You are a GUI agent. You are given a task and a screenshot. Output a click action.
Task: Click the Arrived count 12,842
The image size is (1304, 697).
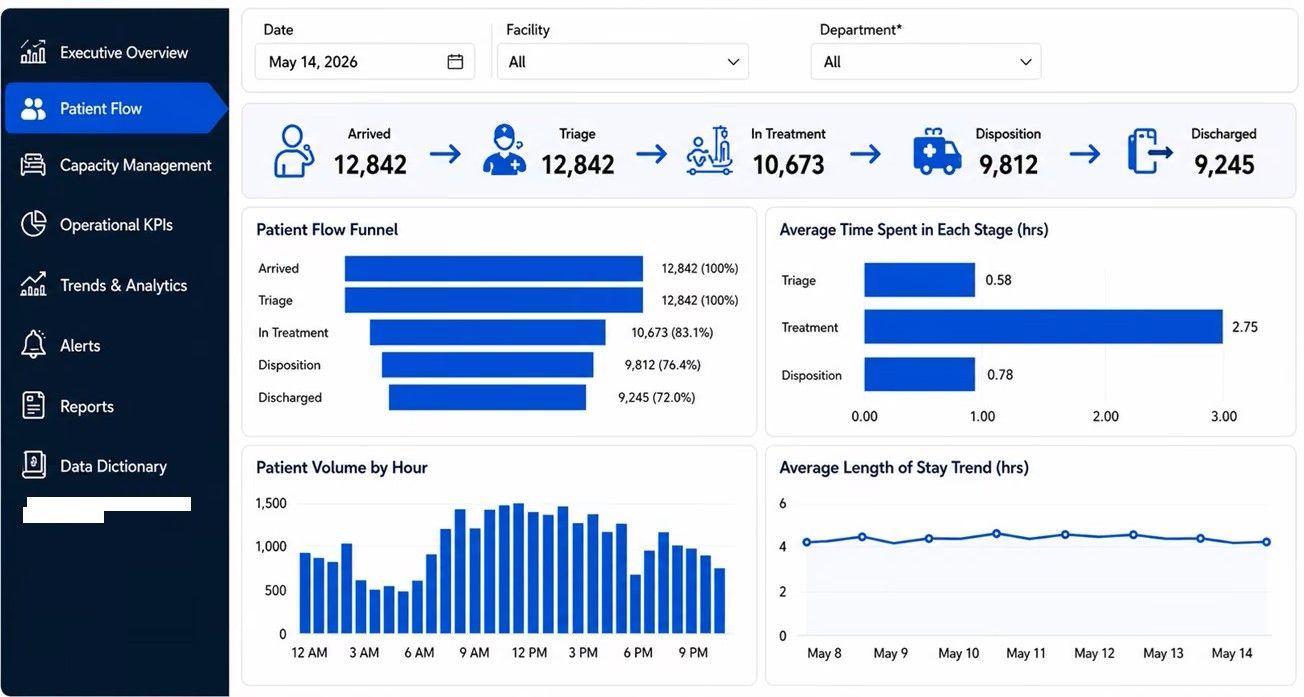(370, 165)
